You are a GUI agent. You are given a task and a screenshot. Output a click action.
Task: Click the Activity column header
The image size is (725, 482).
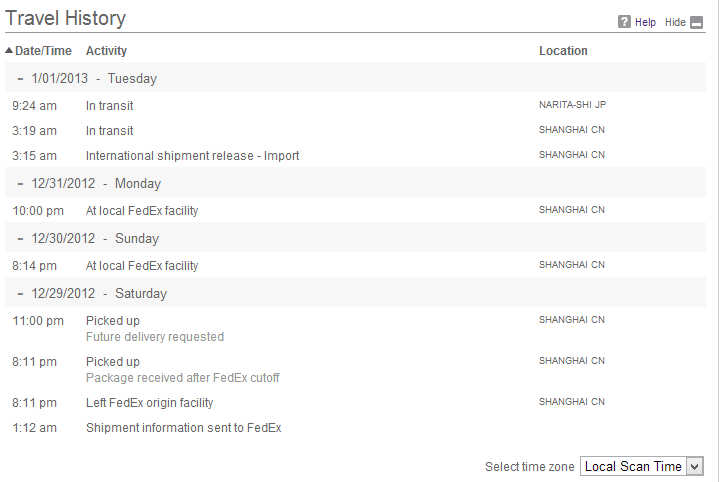coord(106,51)
